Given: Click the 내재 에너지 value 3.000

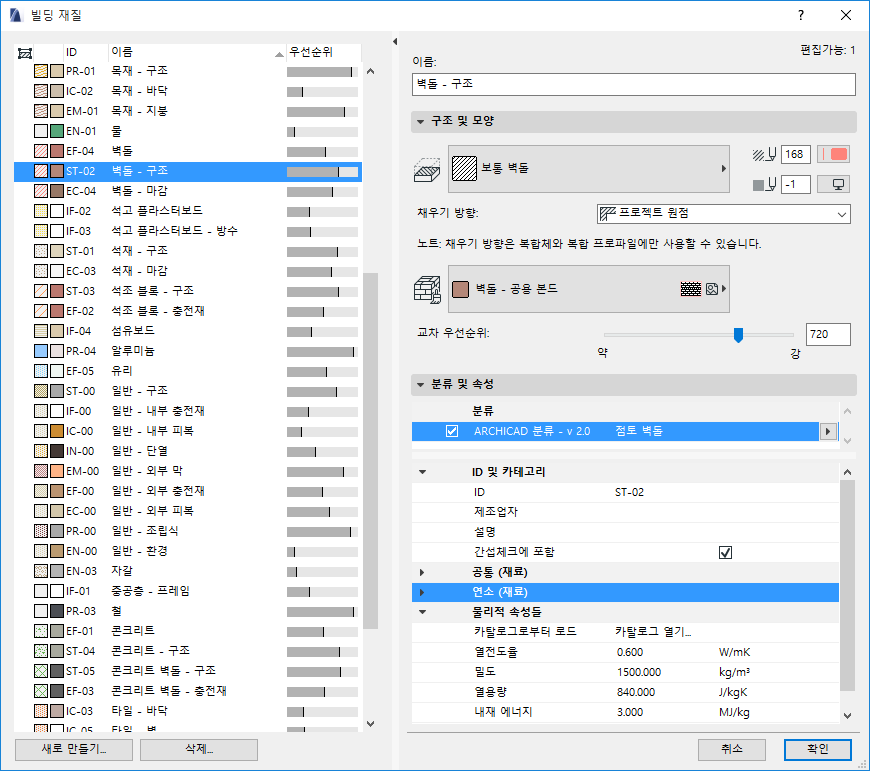Looking at the screenshot, I should (630, 712).
